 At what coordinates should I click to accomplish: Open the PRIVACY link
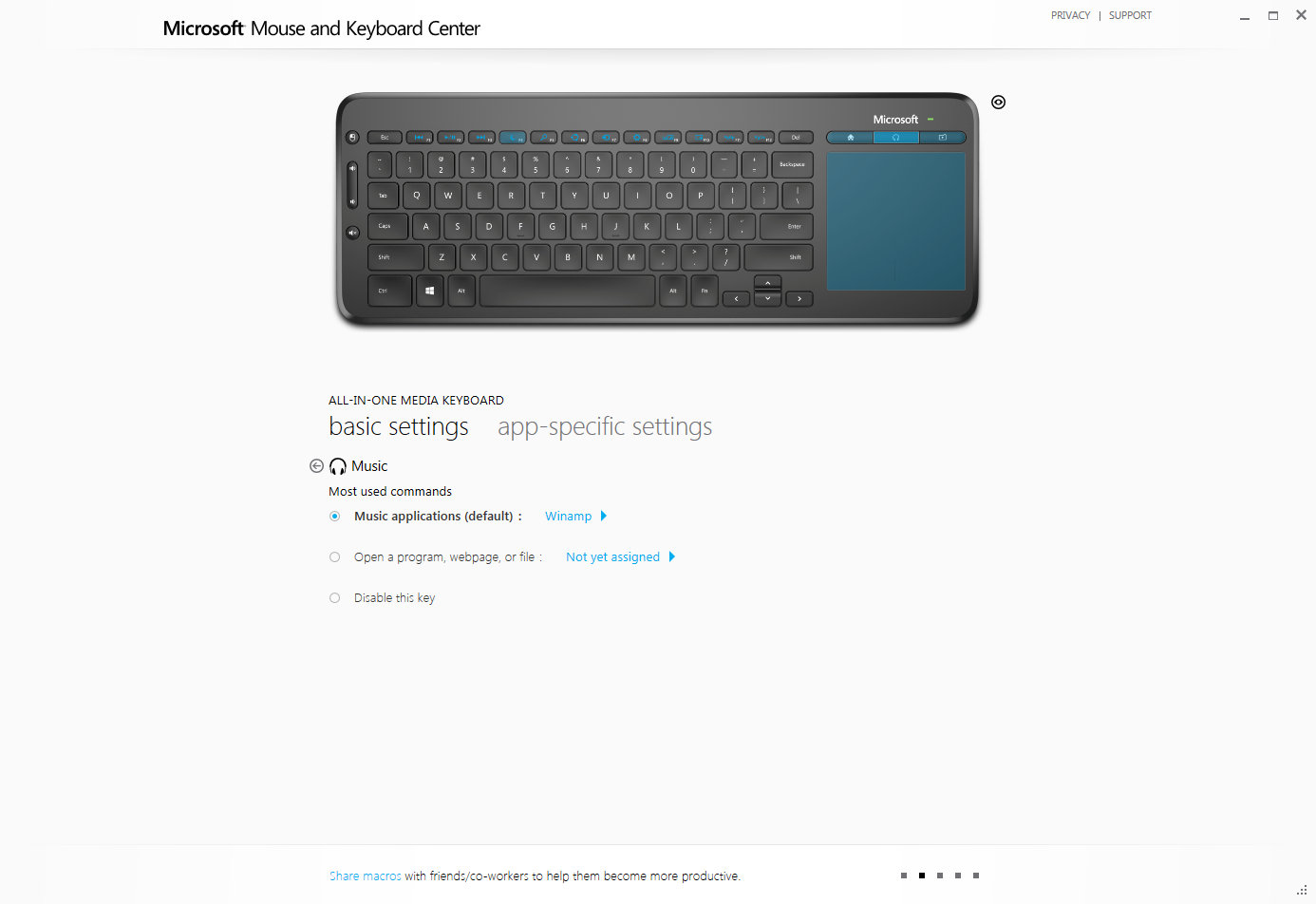tap(1070, 15)
